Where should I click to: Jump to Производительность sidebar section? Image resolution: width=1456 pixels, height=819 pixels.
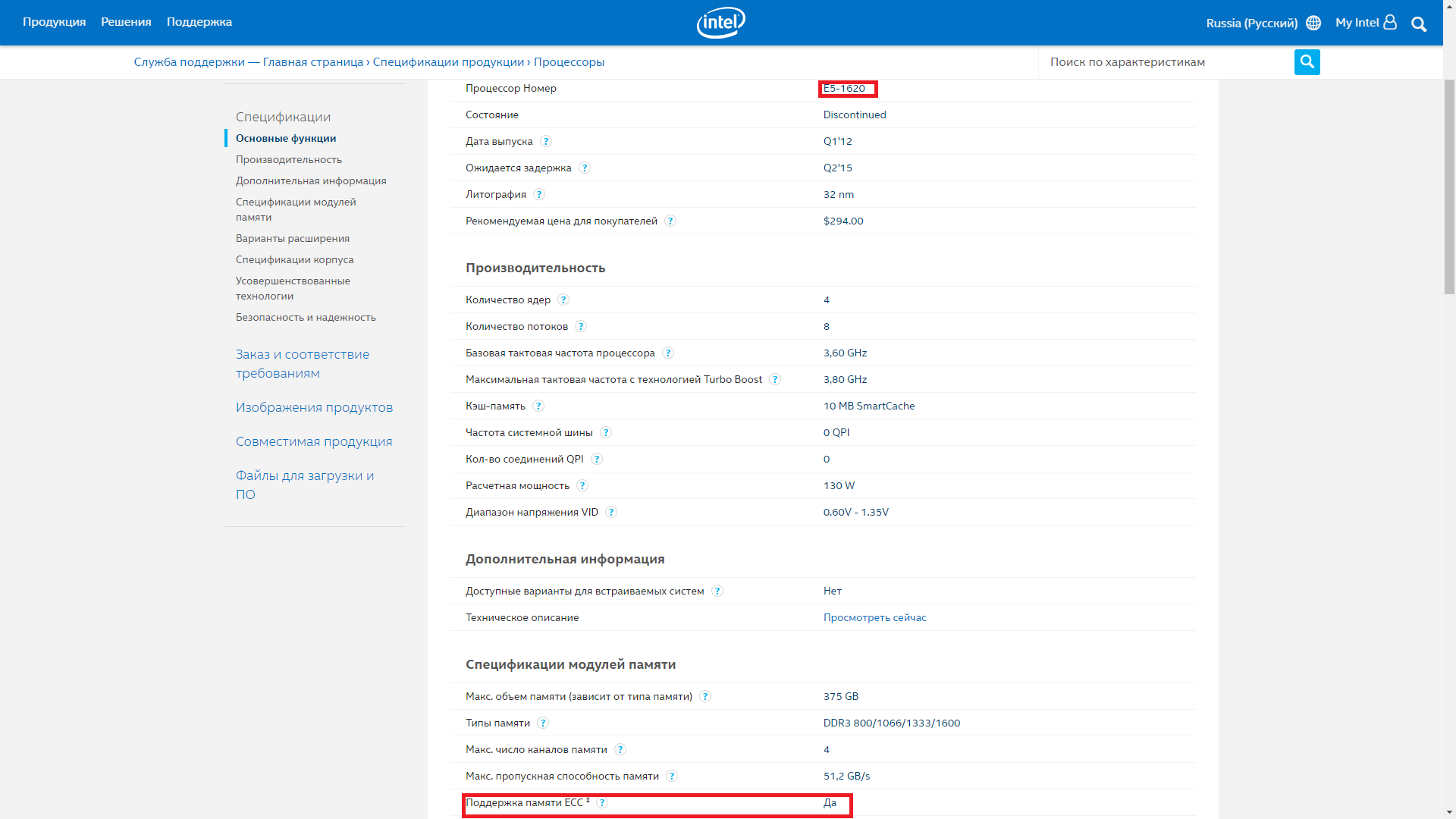click(x=288, y=159)
